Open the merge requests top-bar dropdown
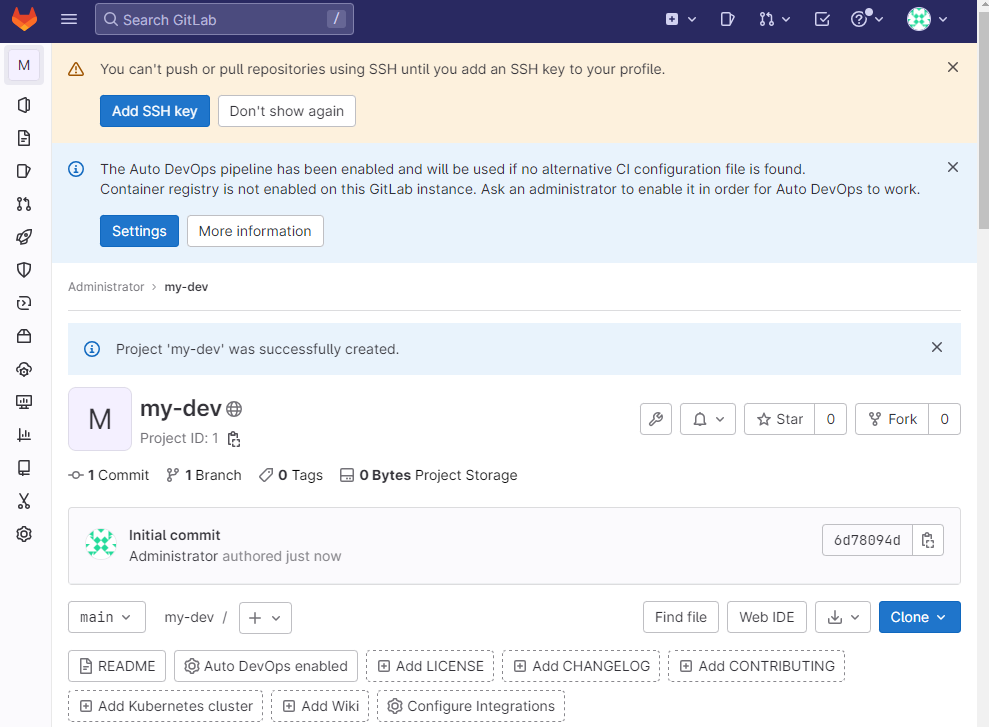Screen dimensions: 989x727 click(775, 20)
